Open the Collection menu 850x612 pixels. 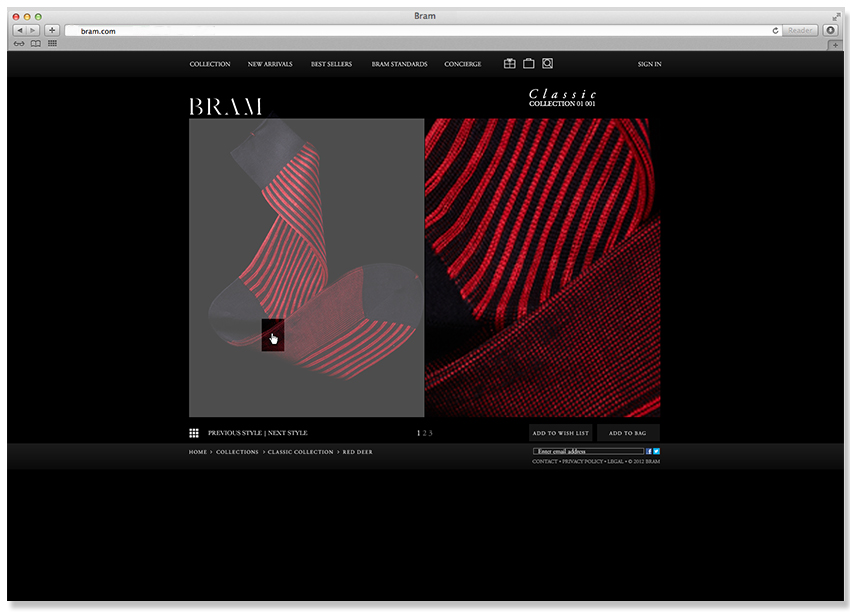coord(210,64)
